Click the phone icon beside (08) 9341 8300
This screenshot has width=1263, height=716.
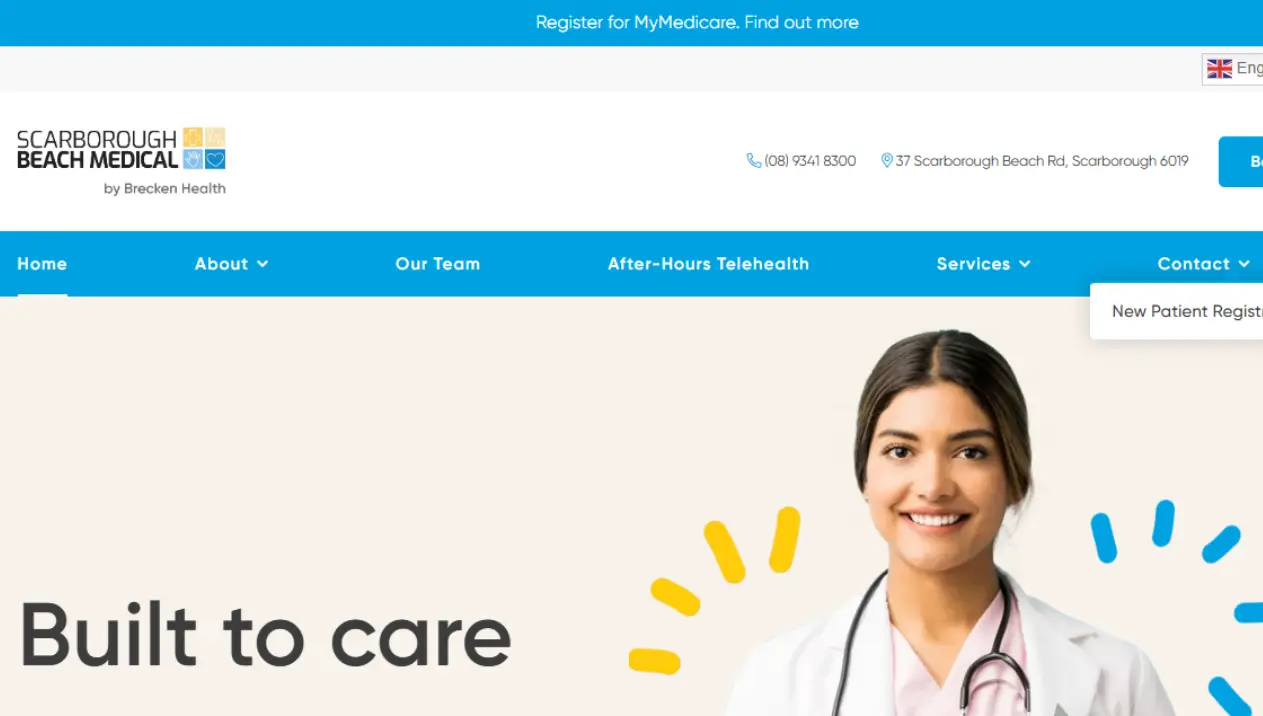754,161
